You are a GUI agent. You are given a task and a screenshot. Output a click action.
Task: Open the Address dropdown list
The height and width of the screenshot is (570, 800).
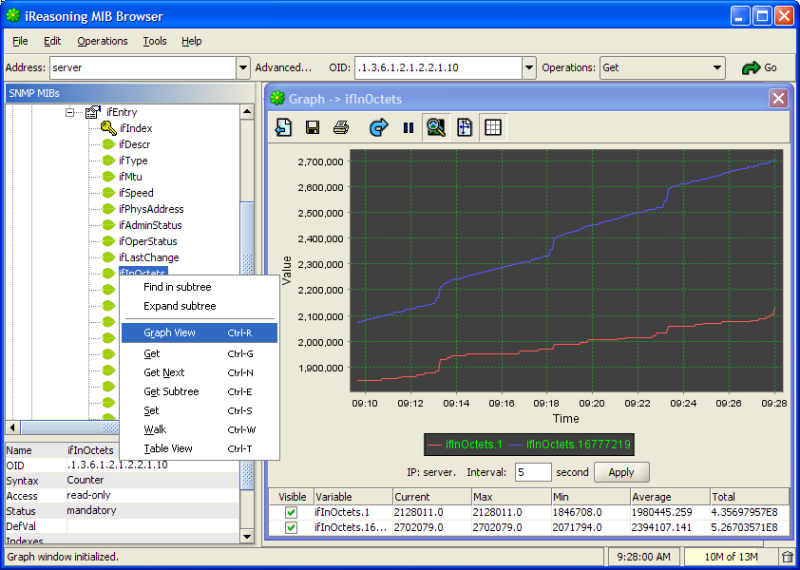tap(243, 68)
